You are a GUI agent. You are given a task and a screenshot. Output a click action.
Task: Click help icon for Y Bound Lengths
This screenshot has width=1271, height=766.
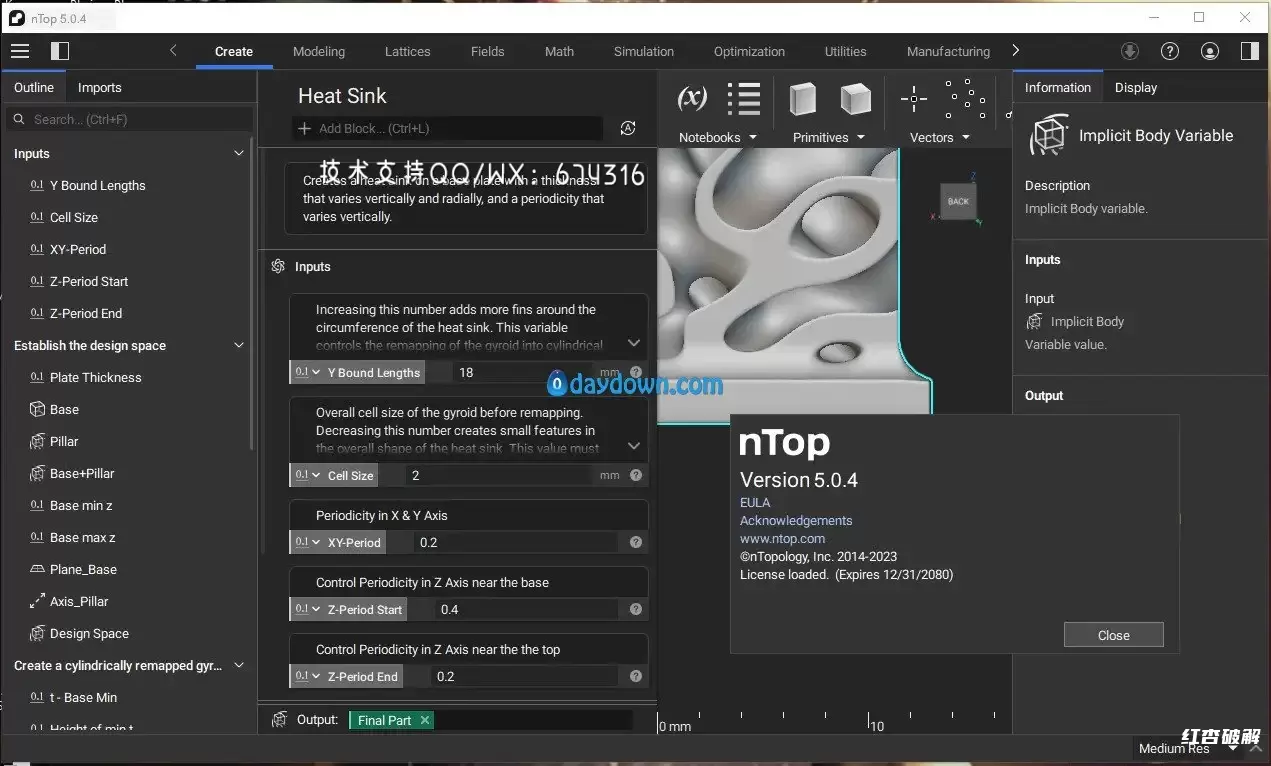coord(636,373)
